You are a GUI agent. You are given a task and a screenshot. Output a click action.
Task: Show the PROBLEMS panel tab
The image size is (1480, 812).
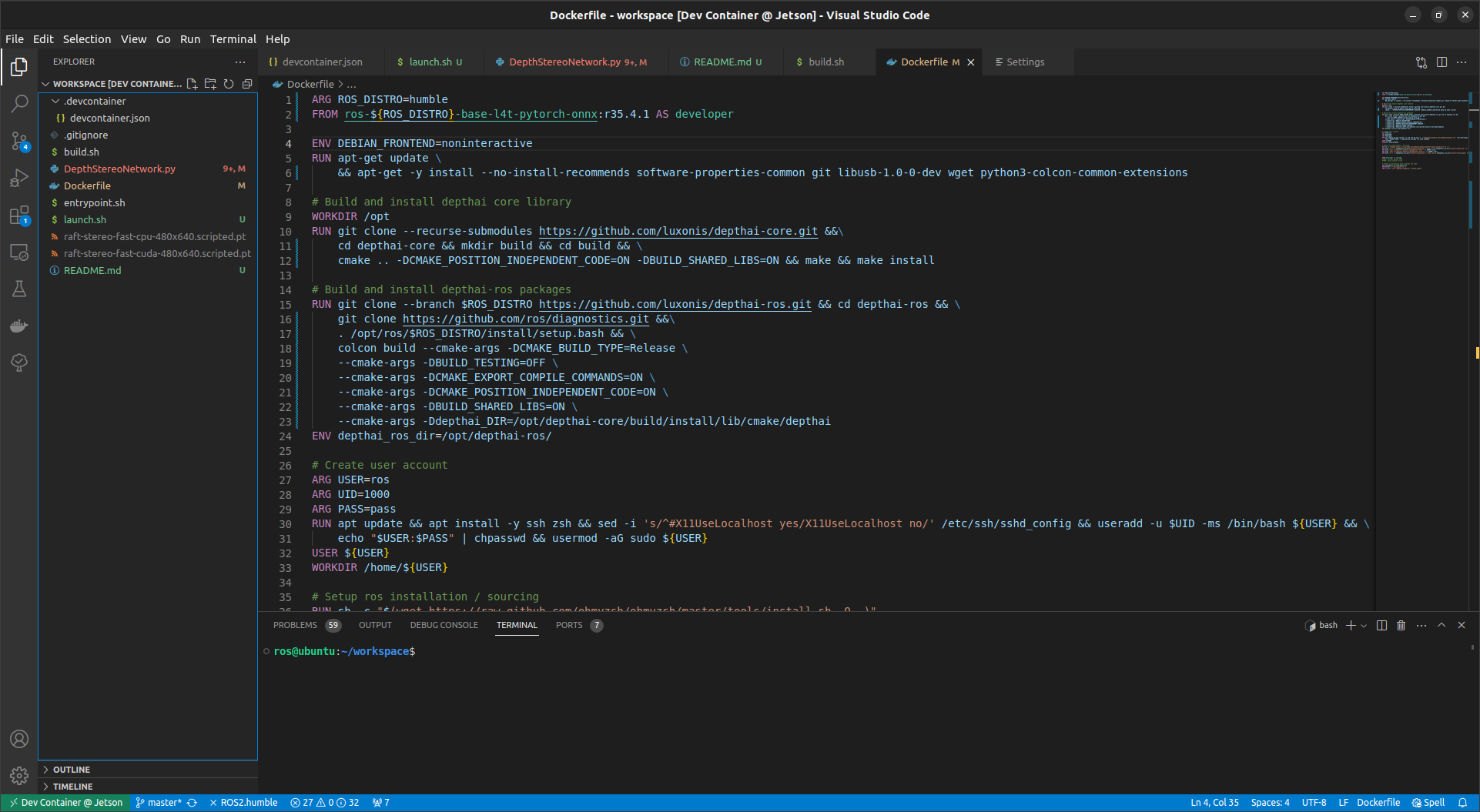306,626
